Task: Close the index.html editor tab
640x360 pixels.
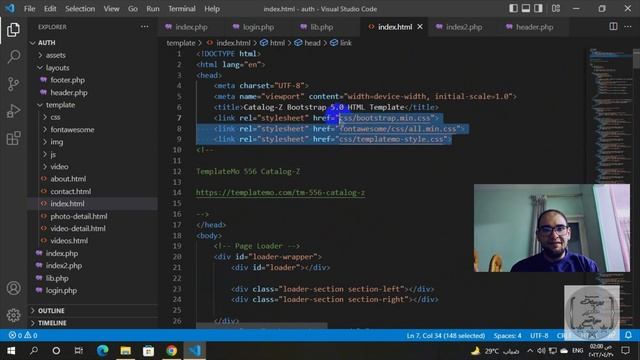Action: coord(420,27)
